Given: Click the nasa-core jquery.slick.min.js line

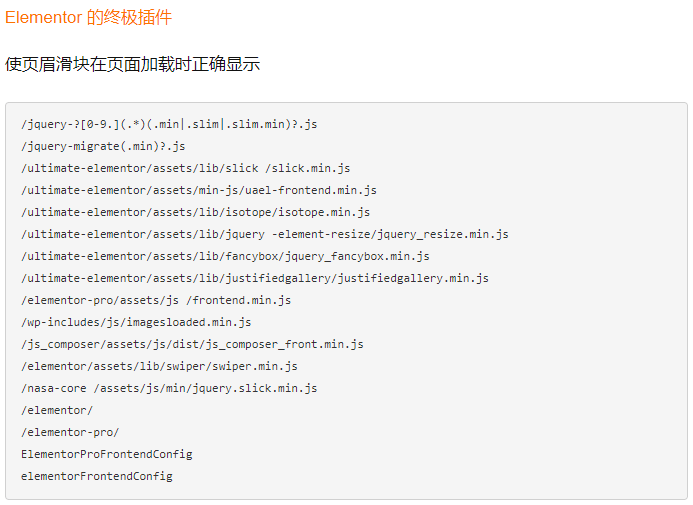Looking at the screenshot, I should (169, 388).
